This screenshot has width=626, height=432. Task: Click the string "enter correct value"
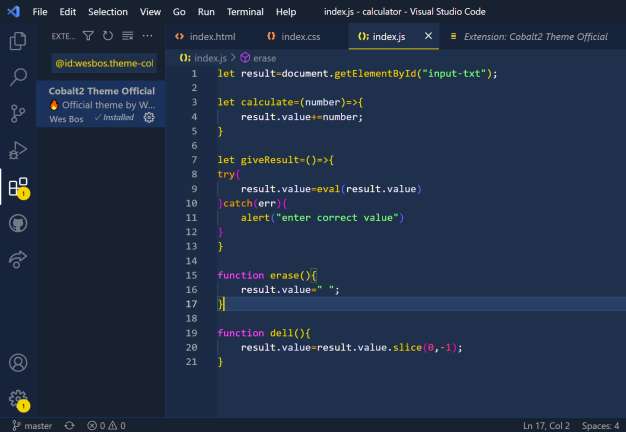tap(337, 218)
